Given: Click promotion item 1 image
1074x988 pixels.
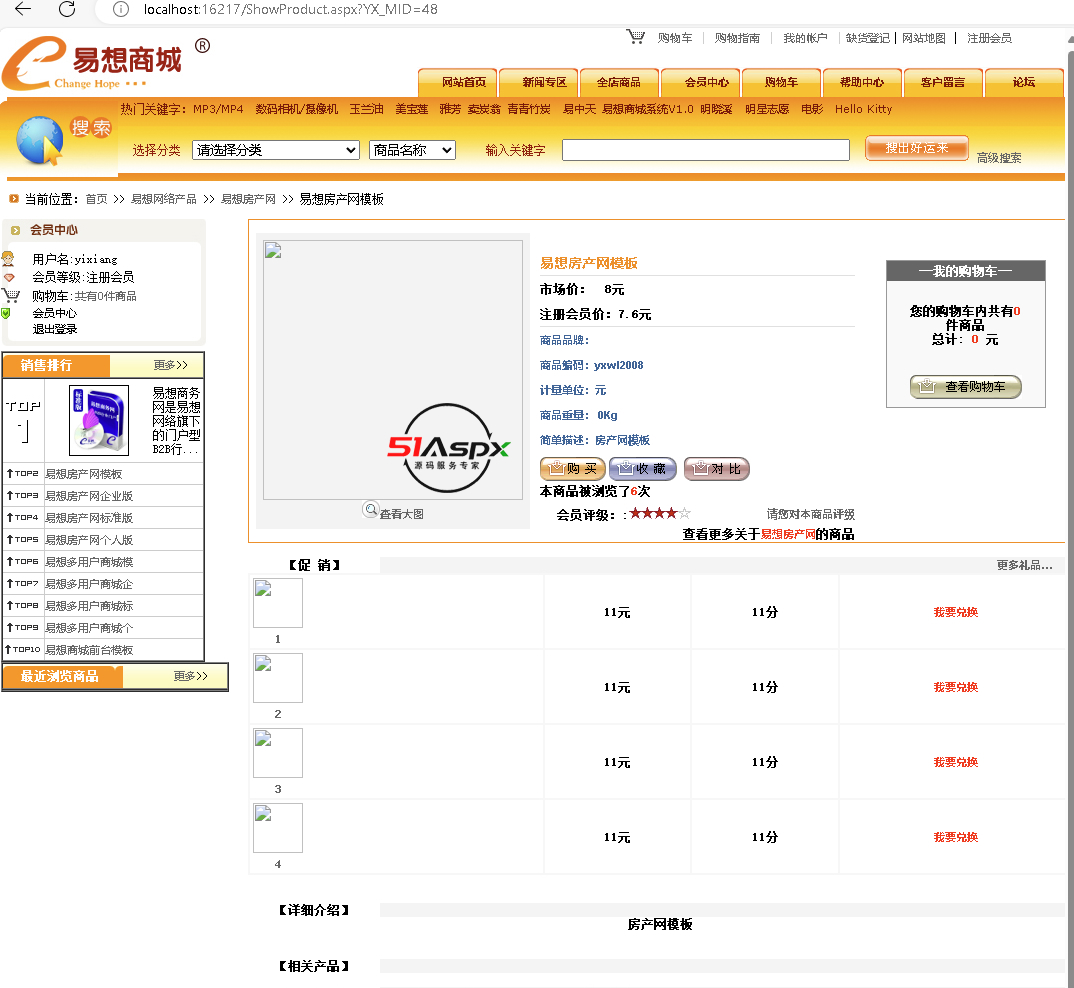Looking at the screenshot, I should 278,603.
